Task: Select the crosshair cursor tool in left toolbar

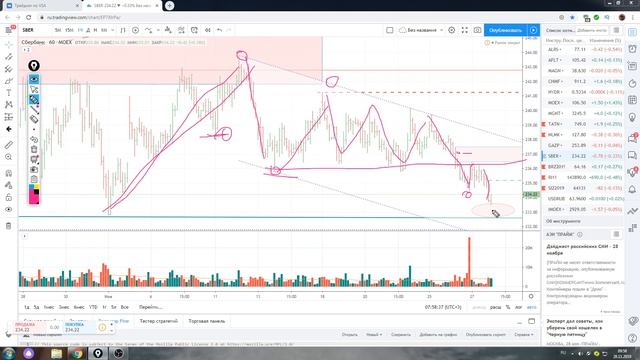Action: [8, 44]
